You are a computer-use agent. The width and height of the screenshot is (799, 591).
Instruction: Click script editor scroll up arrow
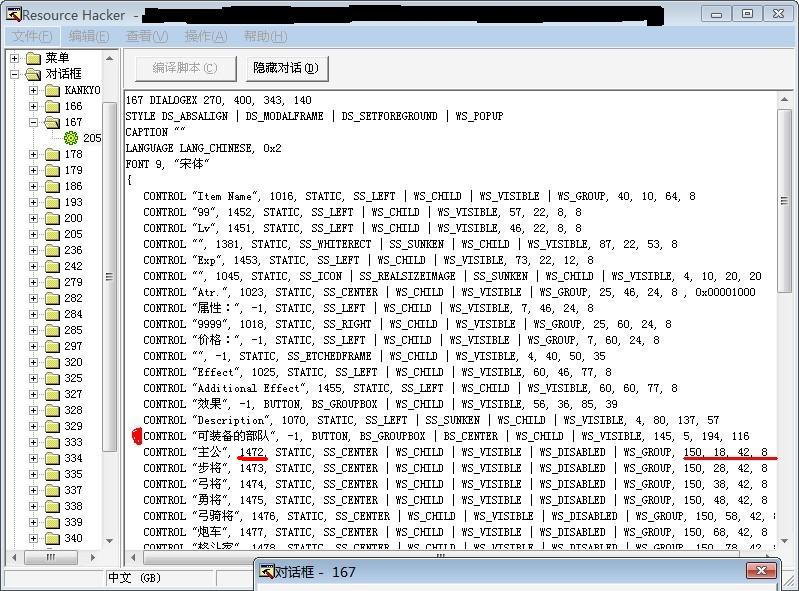[x=784, y=100]
